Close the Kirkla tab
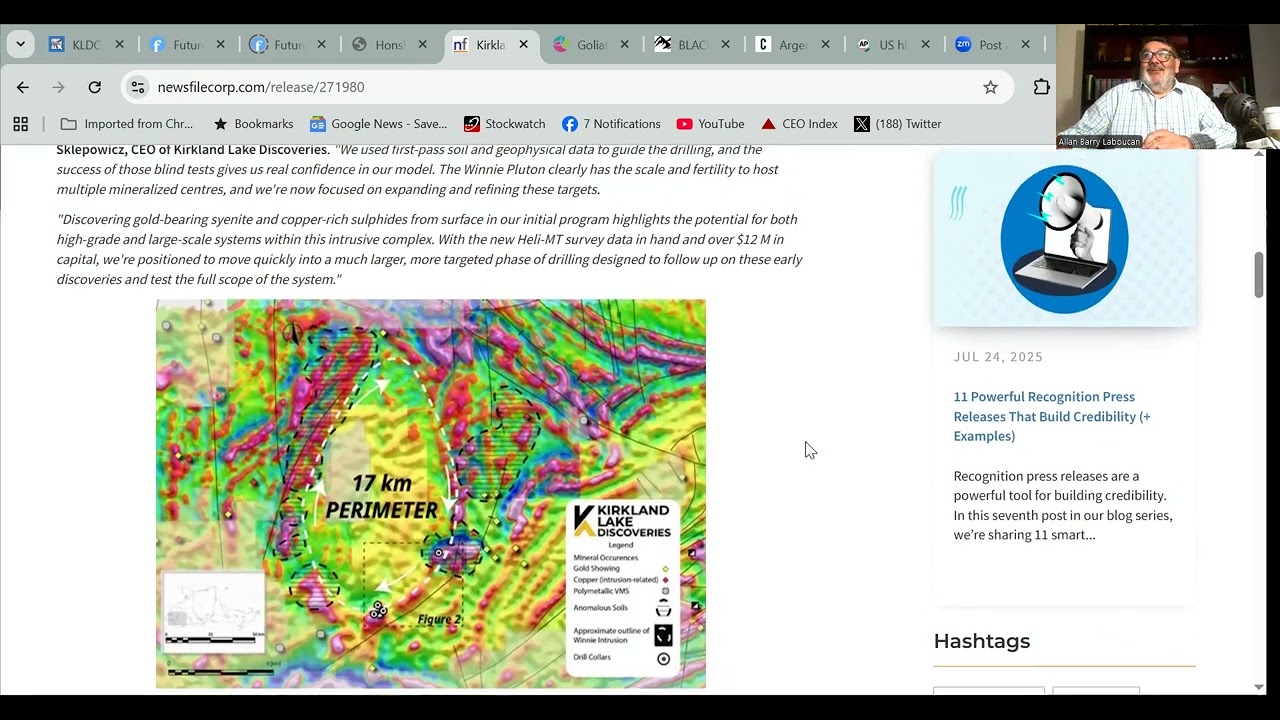 (523, 45)
